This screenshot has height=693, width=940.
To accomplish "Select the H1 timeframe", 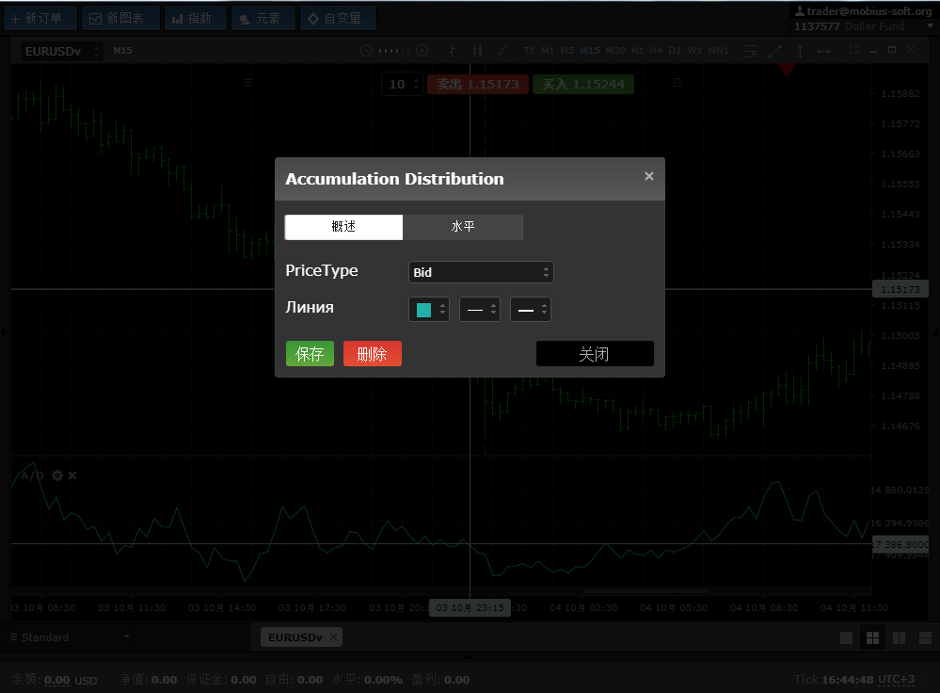I will click(637, 50).
